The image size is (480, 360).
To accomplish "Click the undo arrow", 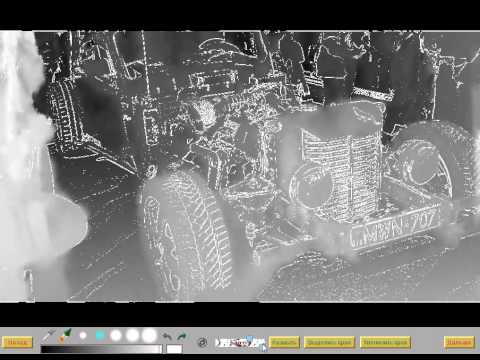I will click(x=167, y=336).
